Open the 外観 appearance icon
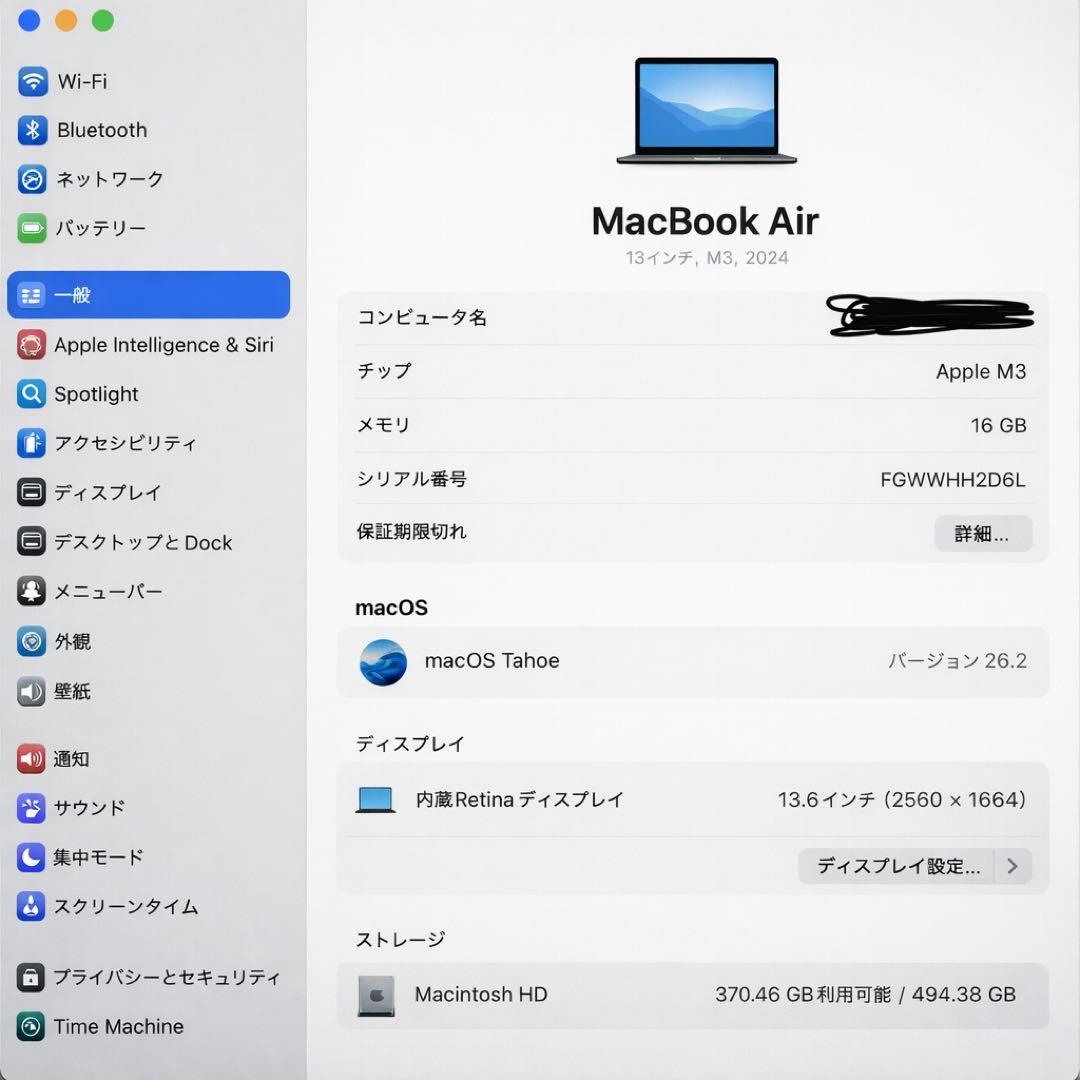 [31, 641]
